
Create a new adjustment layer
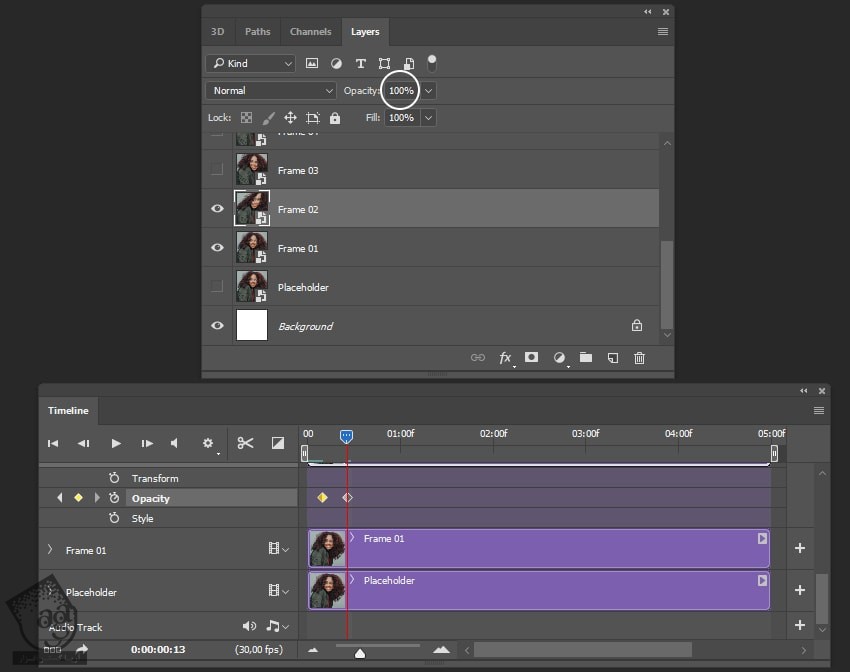point(559,357)
